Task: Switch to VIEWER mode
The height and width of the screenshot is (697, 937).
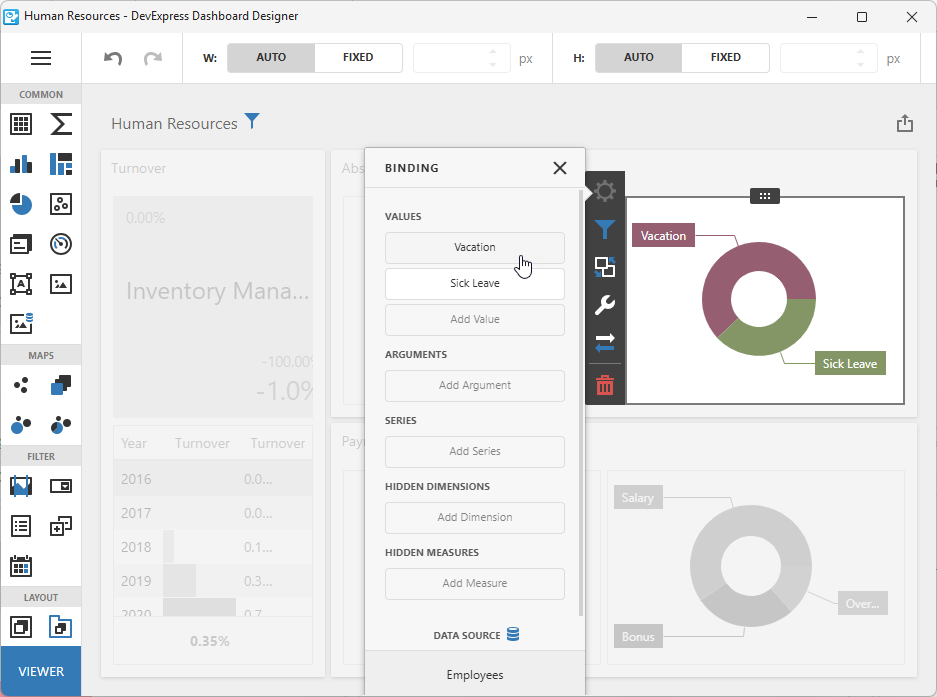Action: coord(40,671)
